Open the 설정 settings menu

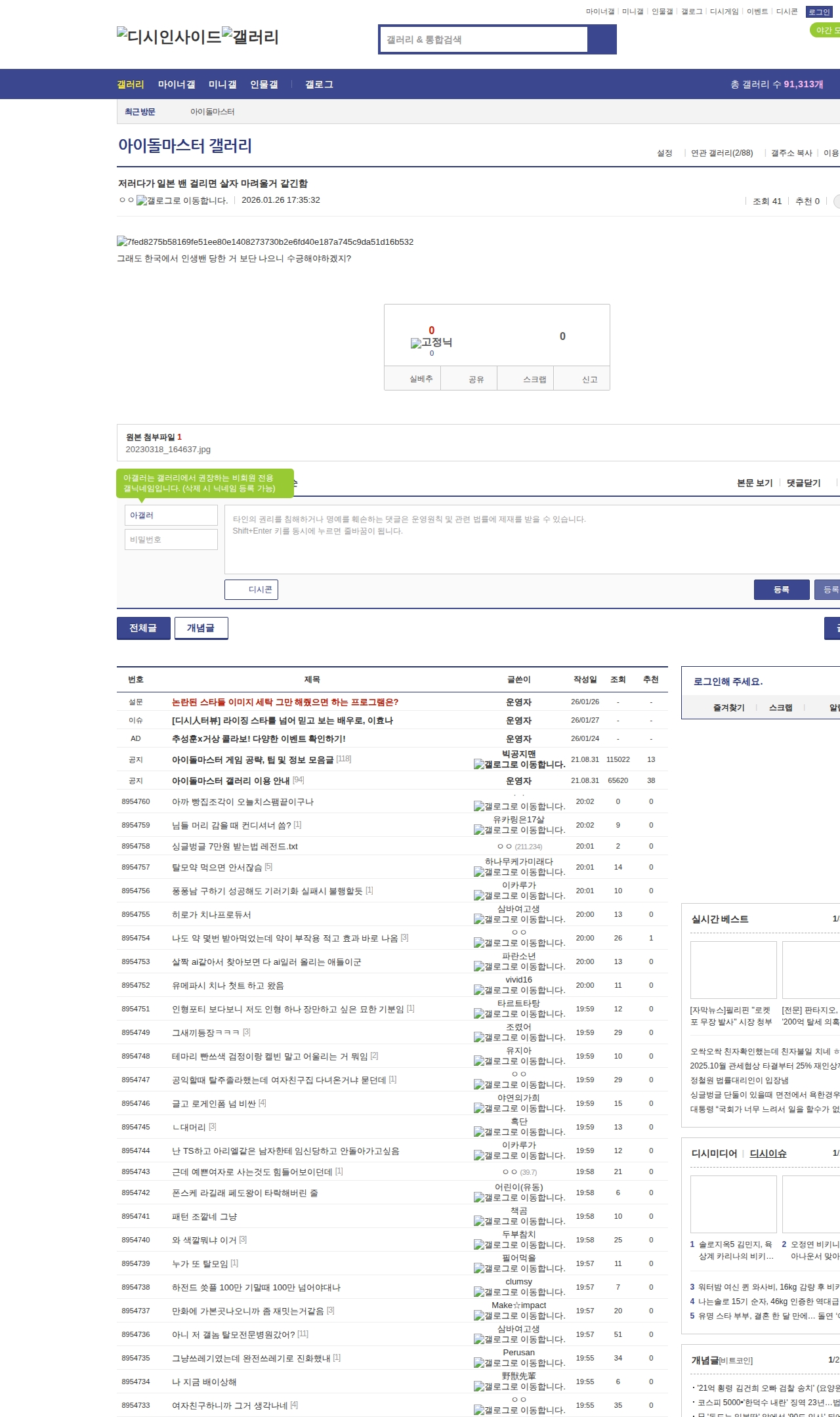click(x=664, y=153)
